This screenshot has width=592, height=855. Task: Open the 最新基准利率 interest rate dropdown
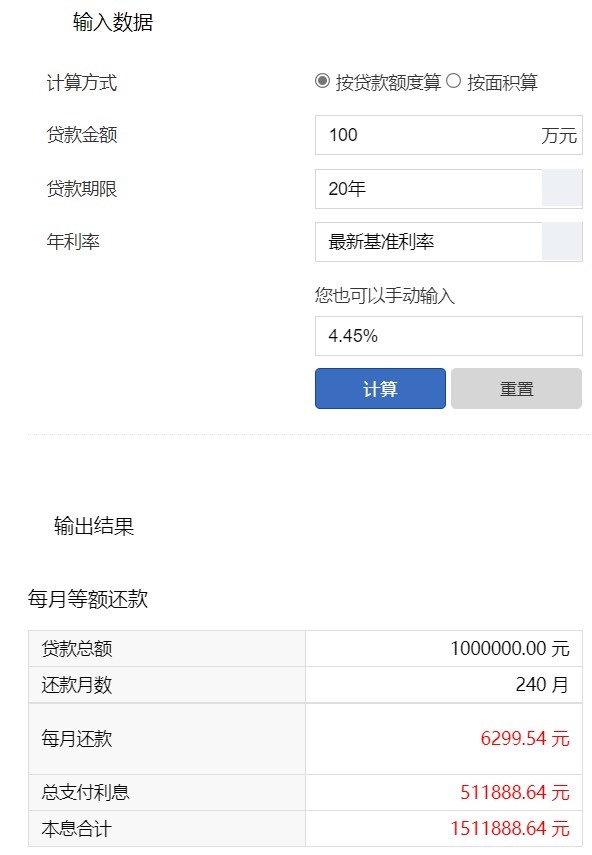click(x=449, y=242)
